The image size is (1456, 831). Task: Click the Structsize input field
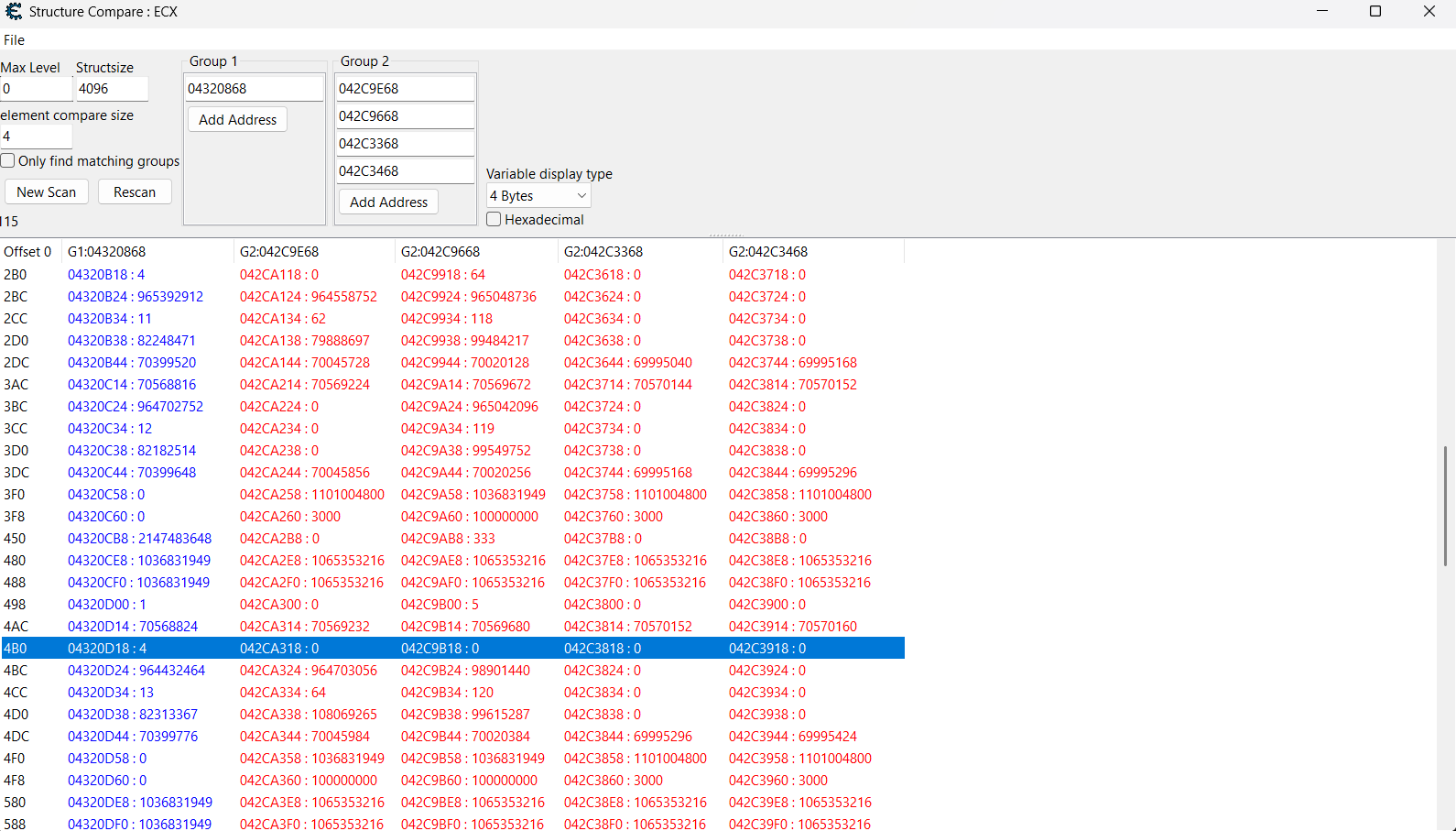[x=112, y=89]
